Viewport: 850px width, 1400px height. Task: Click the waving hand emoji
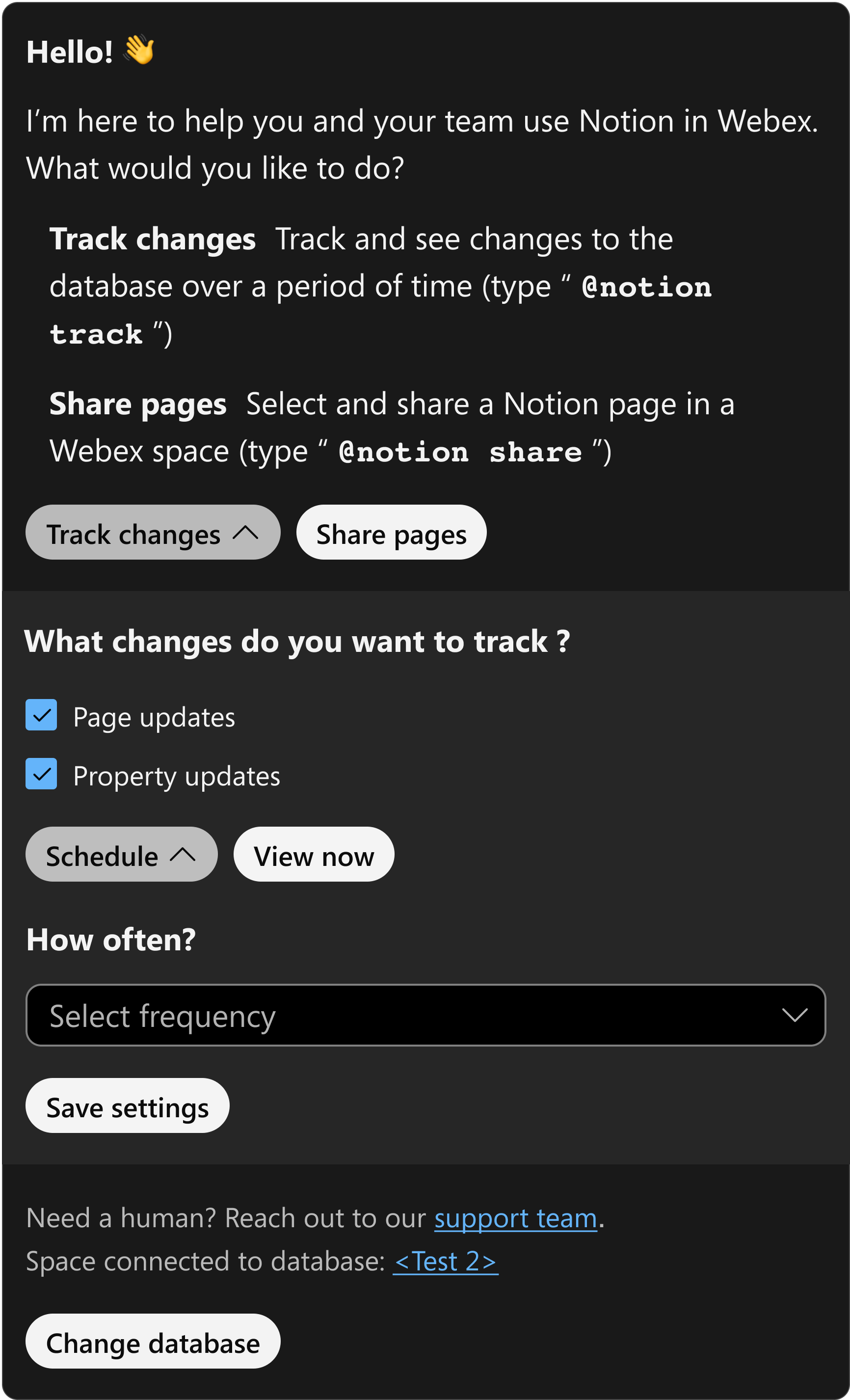click(139, 50)
